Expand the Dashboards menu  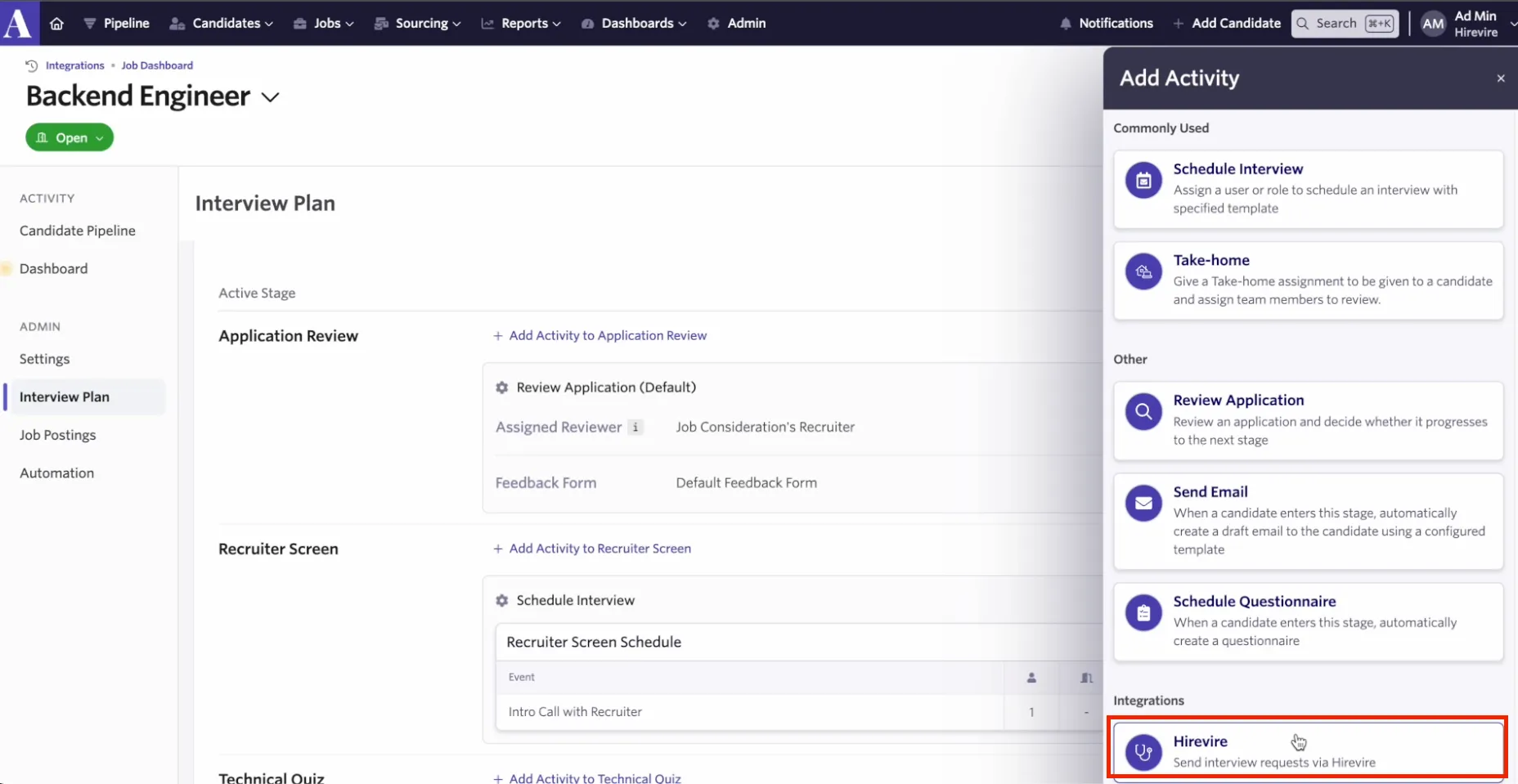(634, 24)
